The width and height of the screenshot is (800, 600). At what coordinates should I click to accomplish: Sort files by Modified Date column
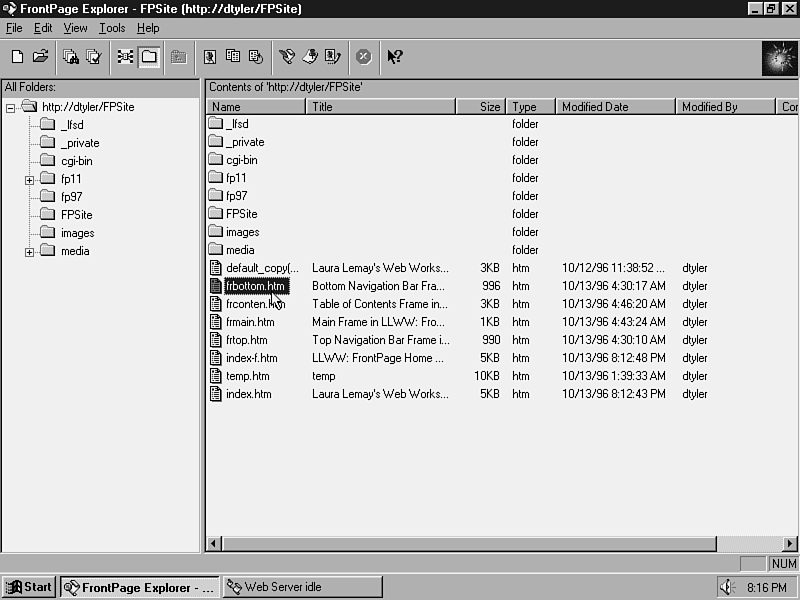(x=615, y=107)
